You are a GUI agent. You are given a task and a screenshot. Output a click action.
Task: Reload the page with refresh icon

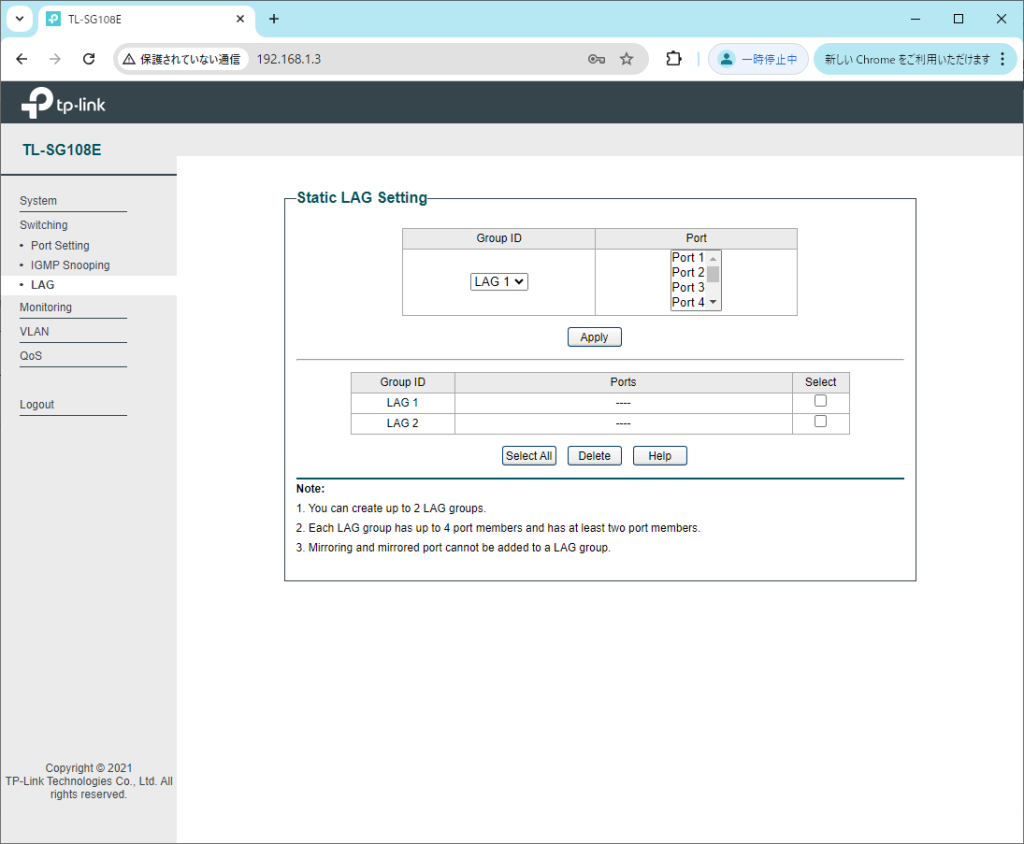coord(88,59)
